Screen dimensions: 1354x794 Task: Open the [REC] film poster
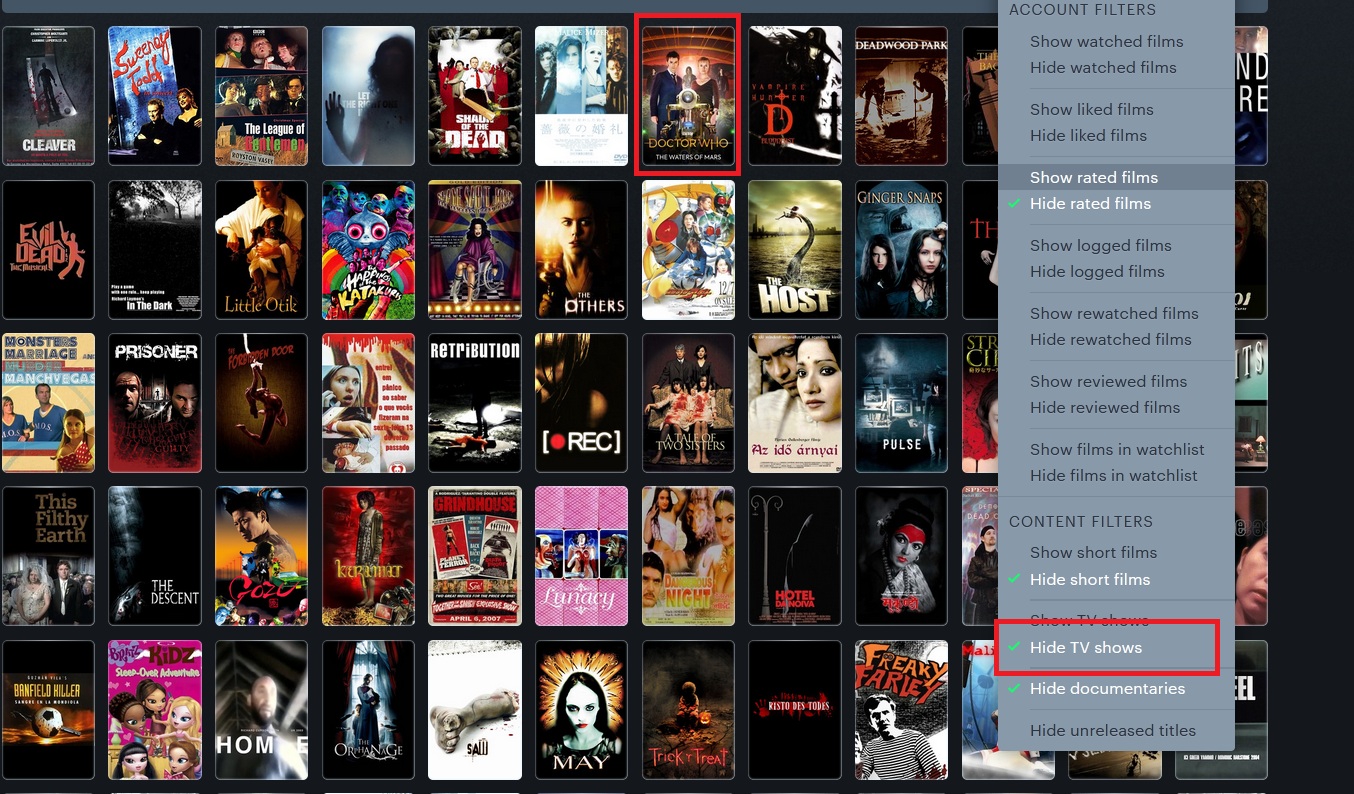581,403
